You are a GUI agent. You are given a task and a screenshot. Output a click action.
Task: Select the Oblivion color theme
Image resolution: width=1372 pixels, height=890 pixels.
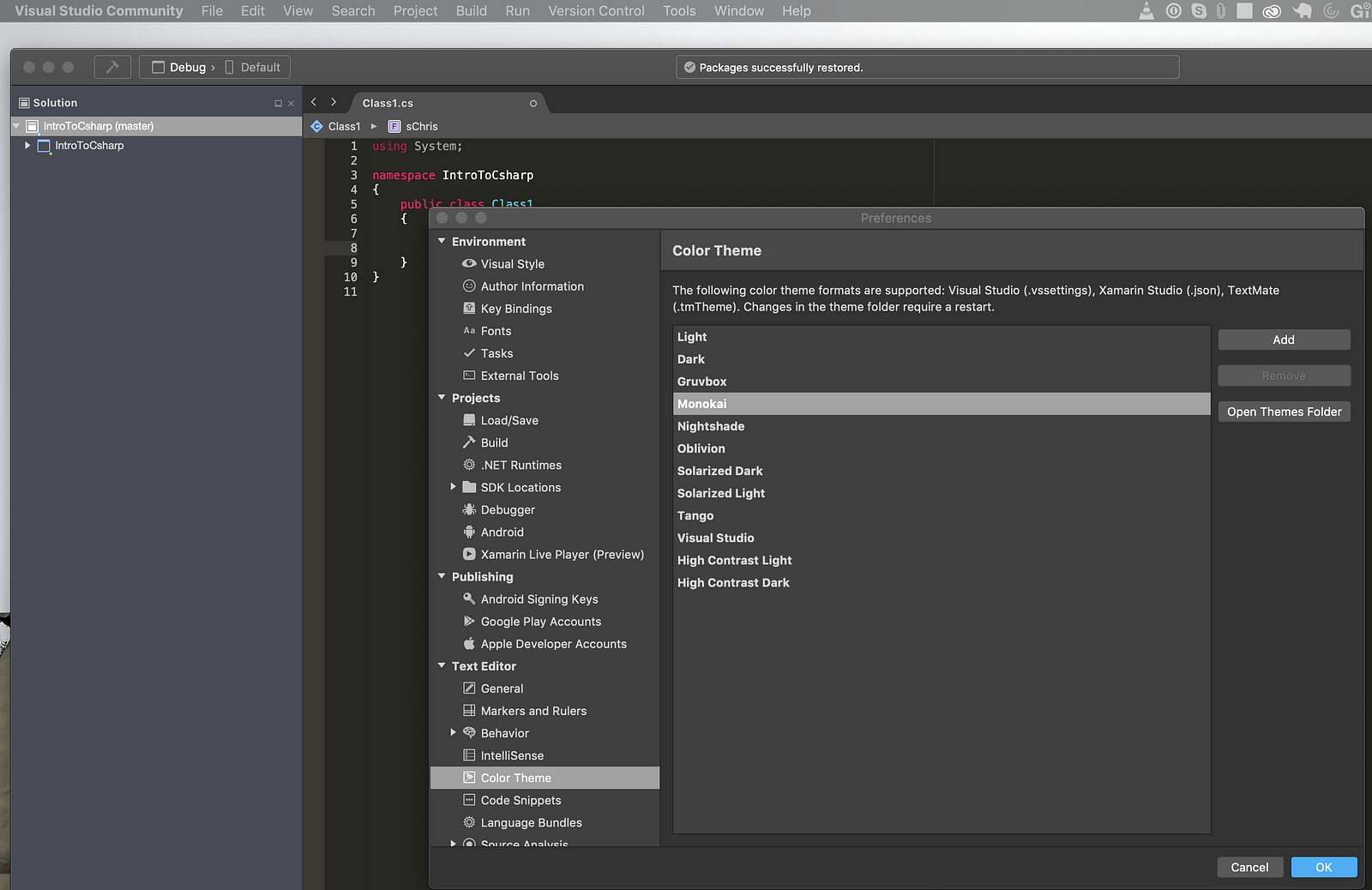[x=942, y=448]
